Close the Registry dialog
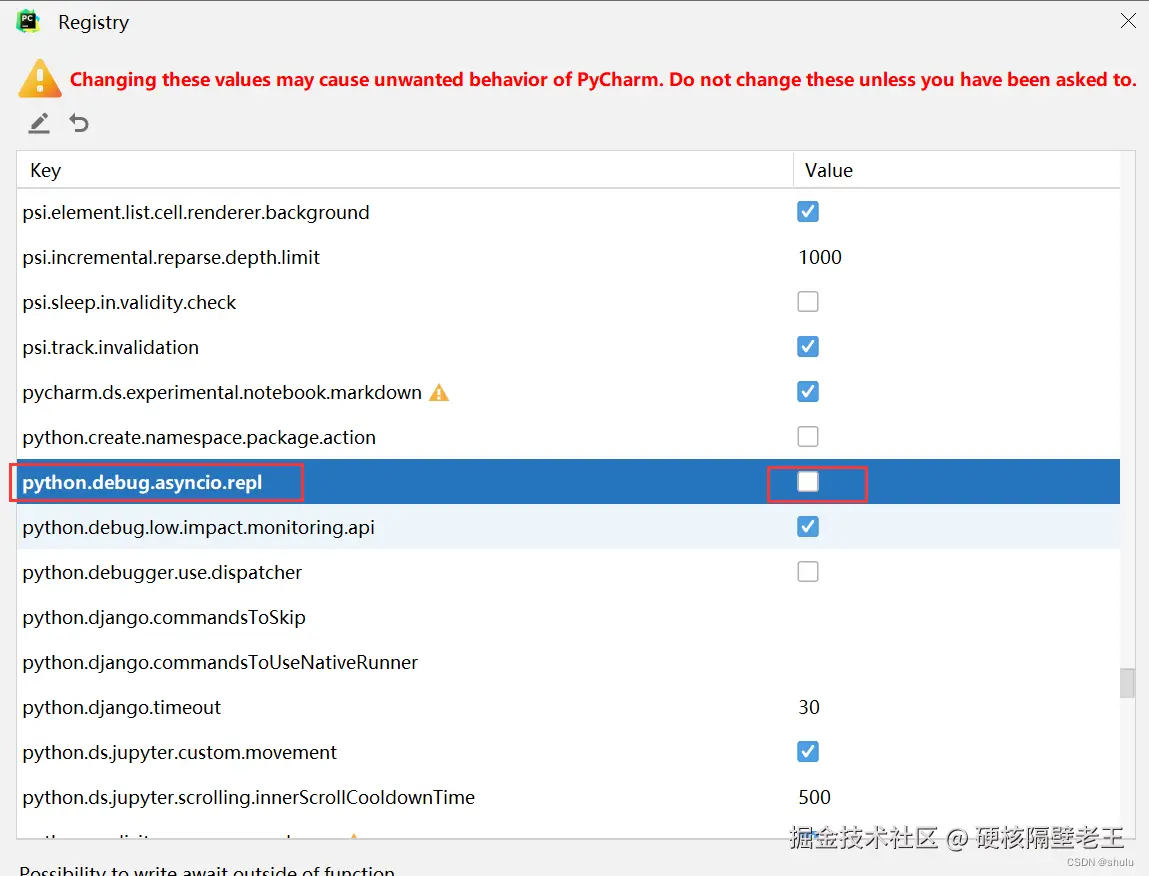1149x876 pixels. [1128, 21]
